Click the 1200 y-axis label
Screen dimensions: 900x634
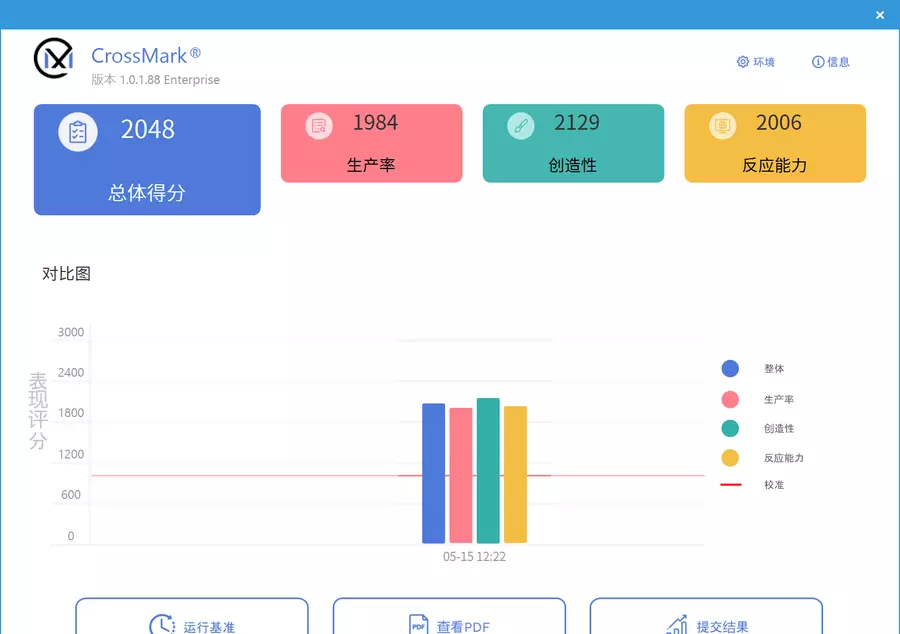(x=71, y=454)
